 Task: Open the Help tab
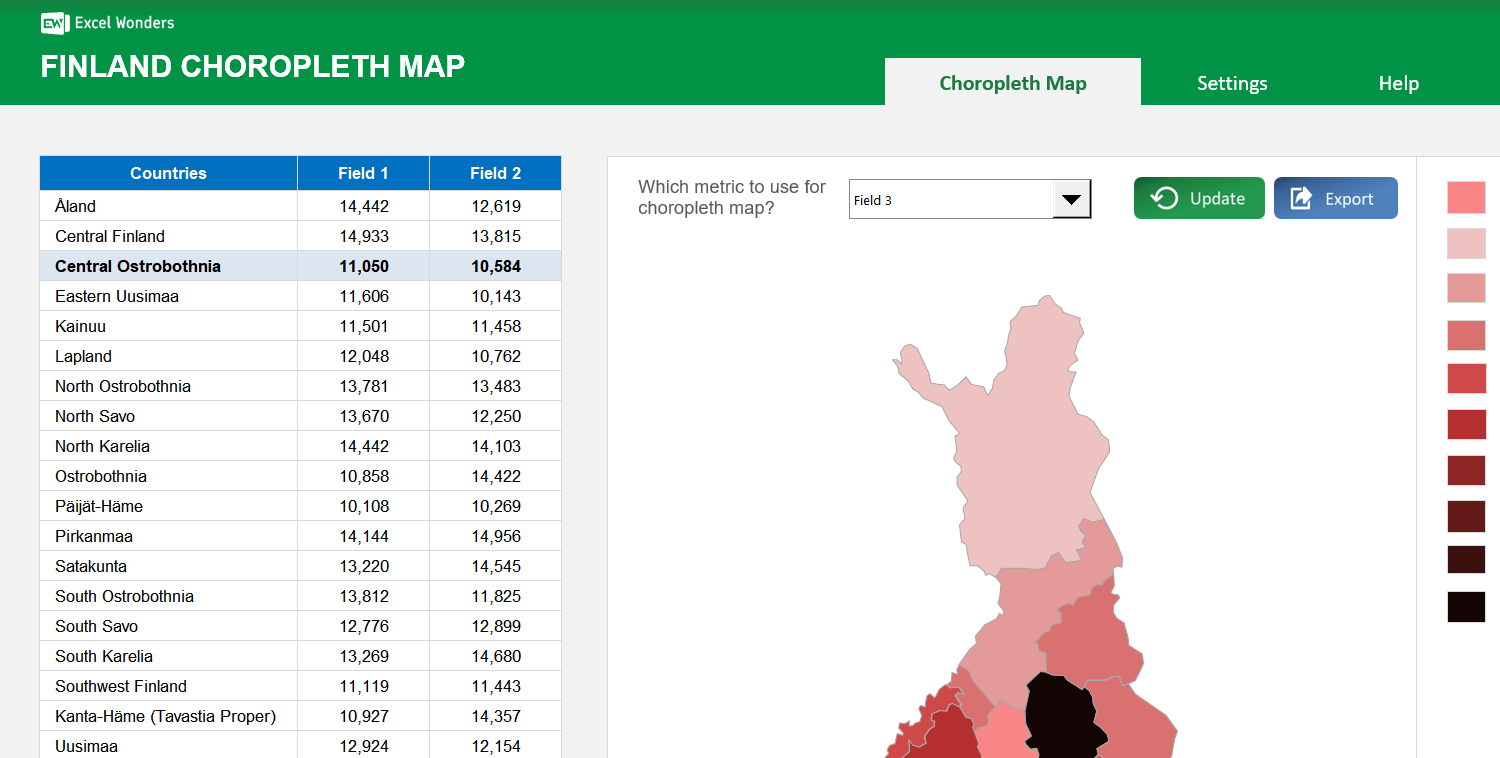tap(1398, 83)
